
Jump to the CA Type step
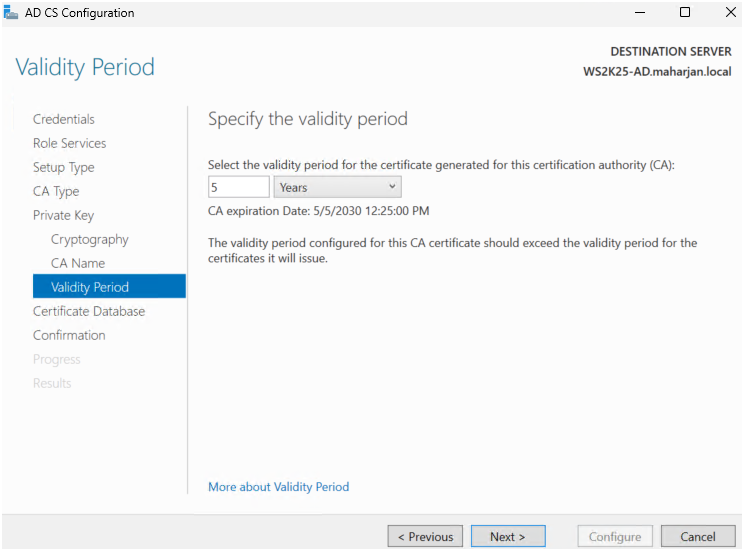point(56,191)
